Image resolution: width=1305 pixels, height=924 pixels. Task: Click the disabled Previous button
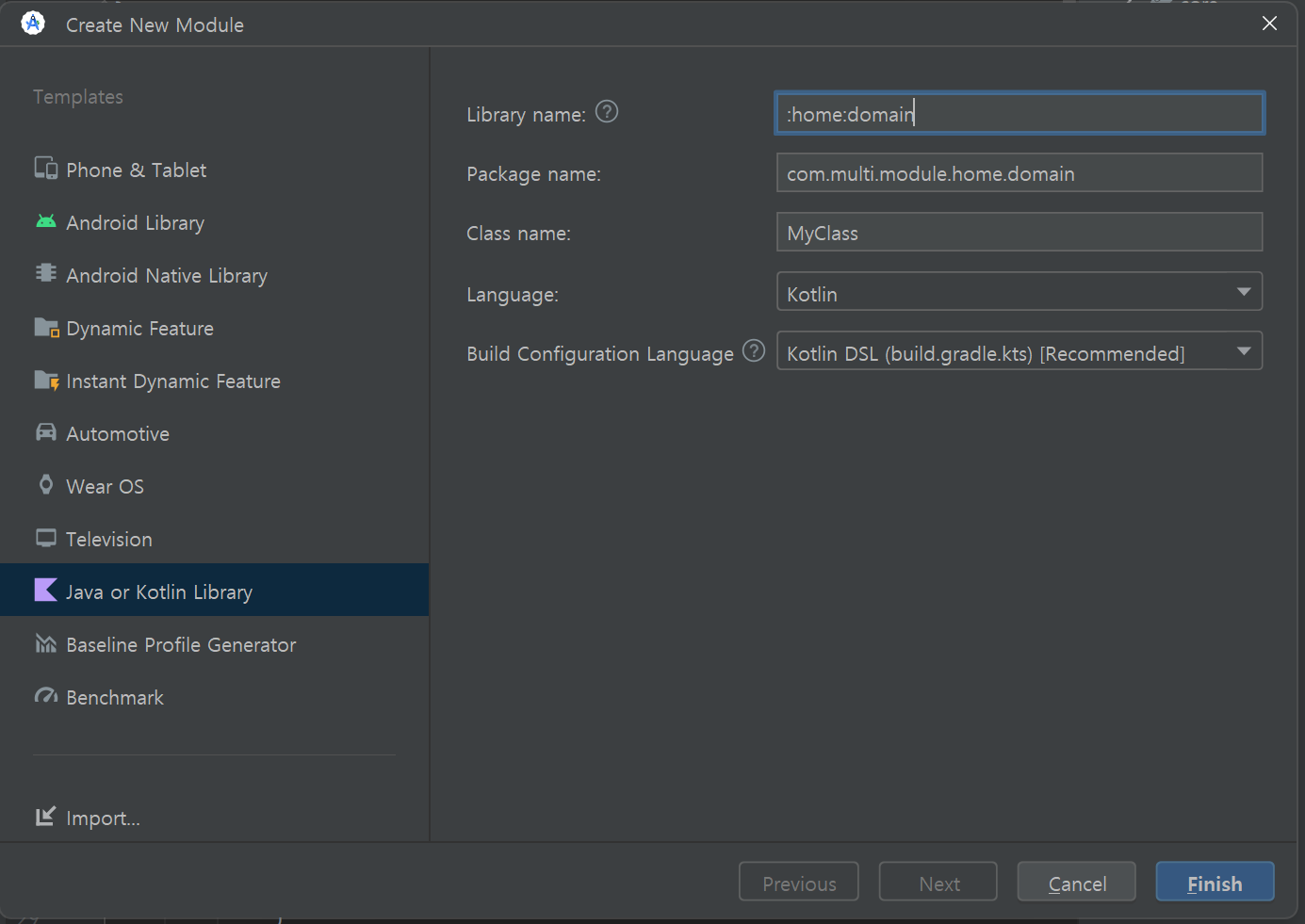click(x=799, y=883)
